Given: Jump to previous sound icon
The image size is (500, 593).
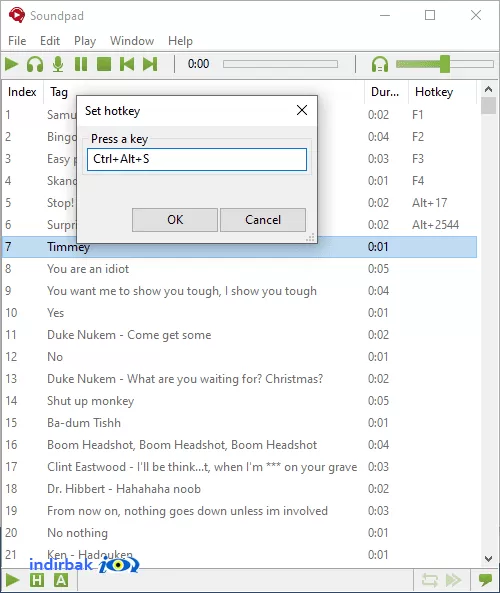Looking at the screenshot, I should click(x=127, y=64).
